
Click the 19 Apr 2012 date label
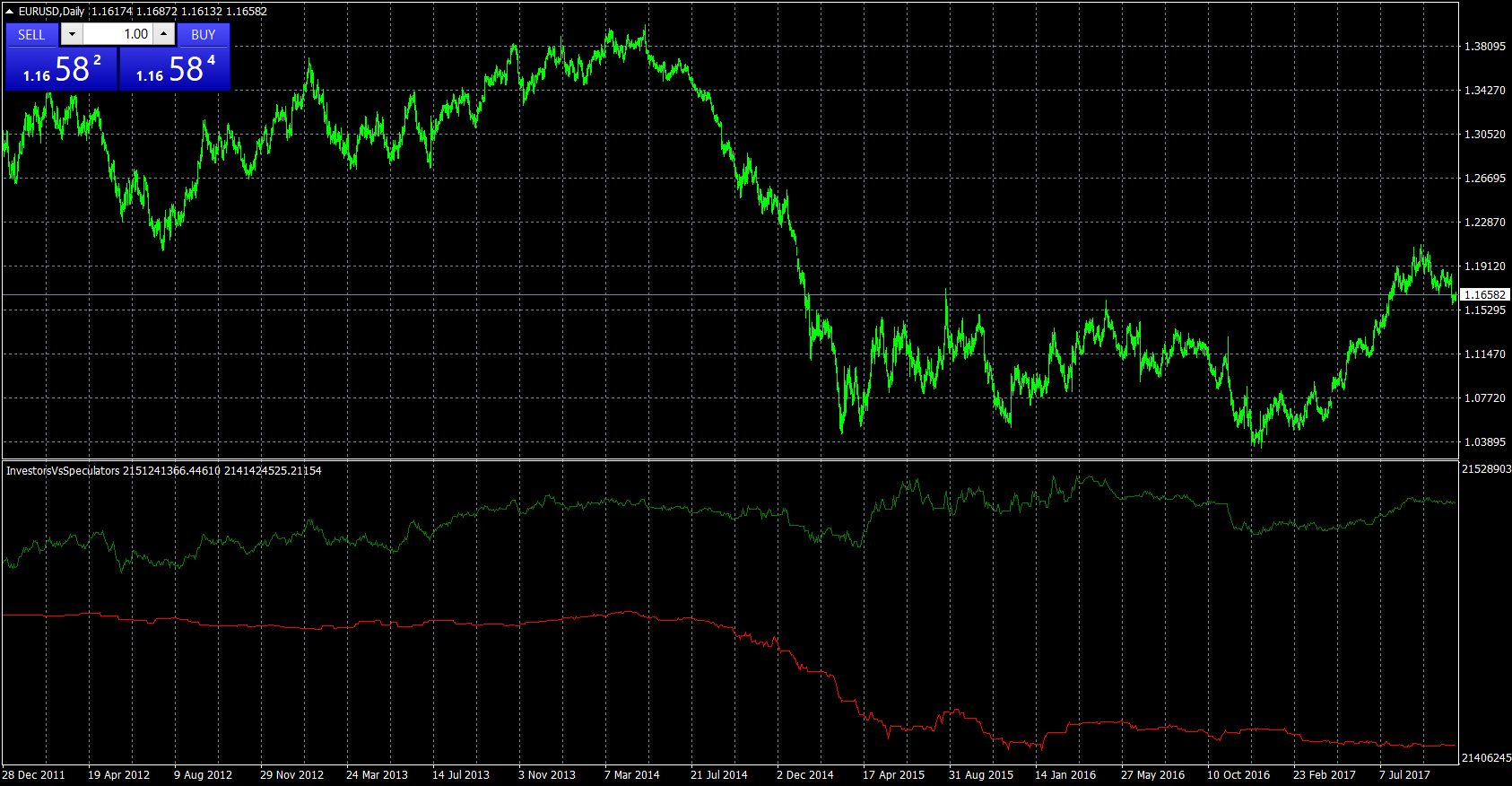click(118, 774)
